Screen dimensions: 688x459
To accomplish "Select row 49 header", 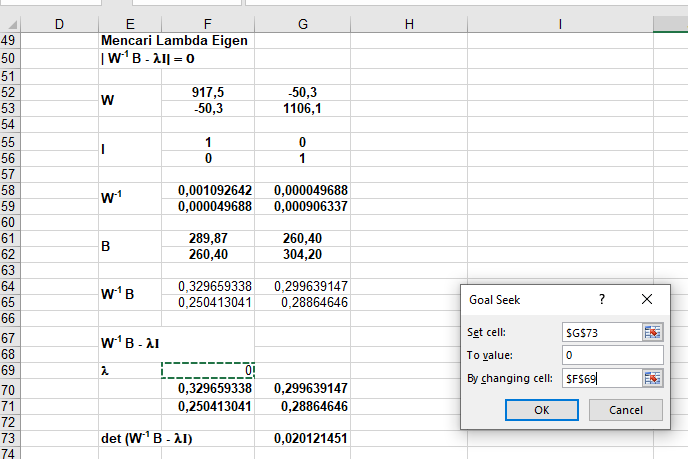I will click(x=10, y=41).
